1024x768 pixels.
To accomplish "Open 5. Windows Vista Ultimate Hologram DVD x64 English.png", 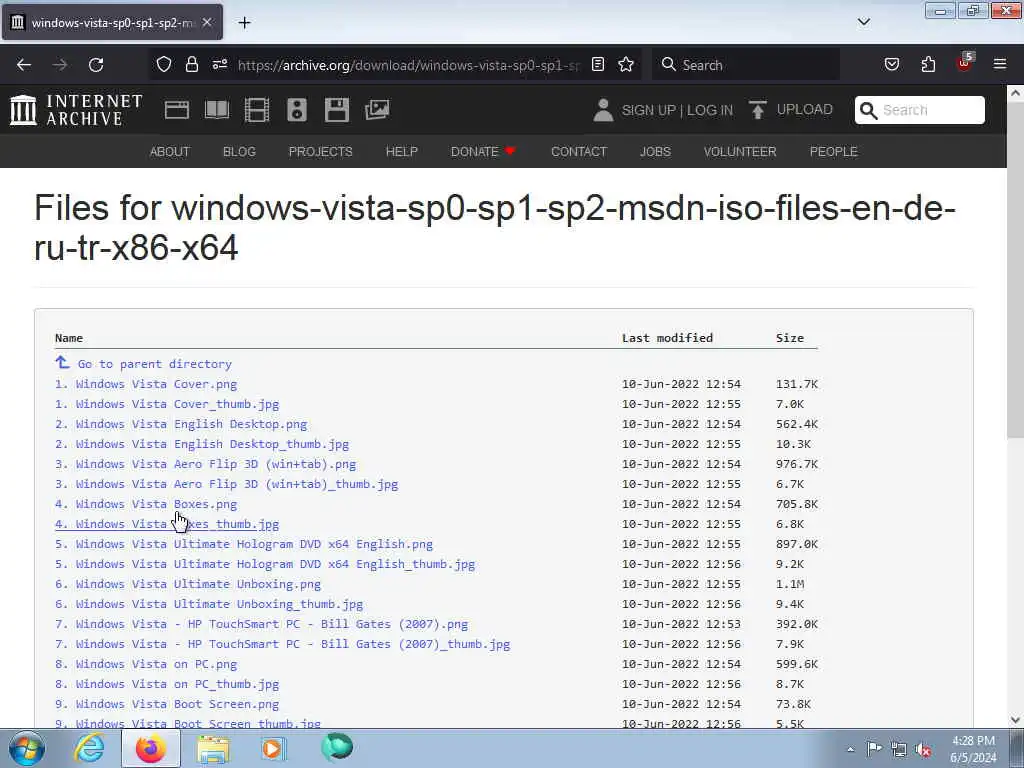I will point(244,544).
